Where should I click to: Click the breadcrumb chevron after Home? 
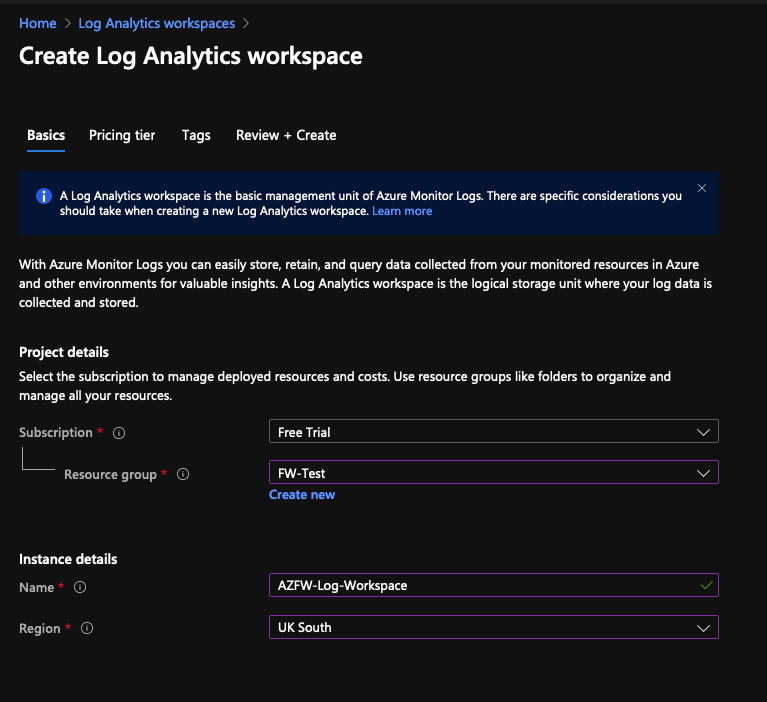point(68,23)
